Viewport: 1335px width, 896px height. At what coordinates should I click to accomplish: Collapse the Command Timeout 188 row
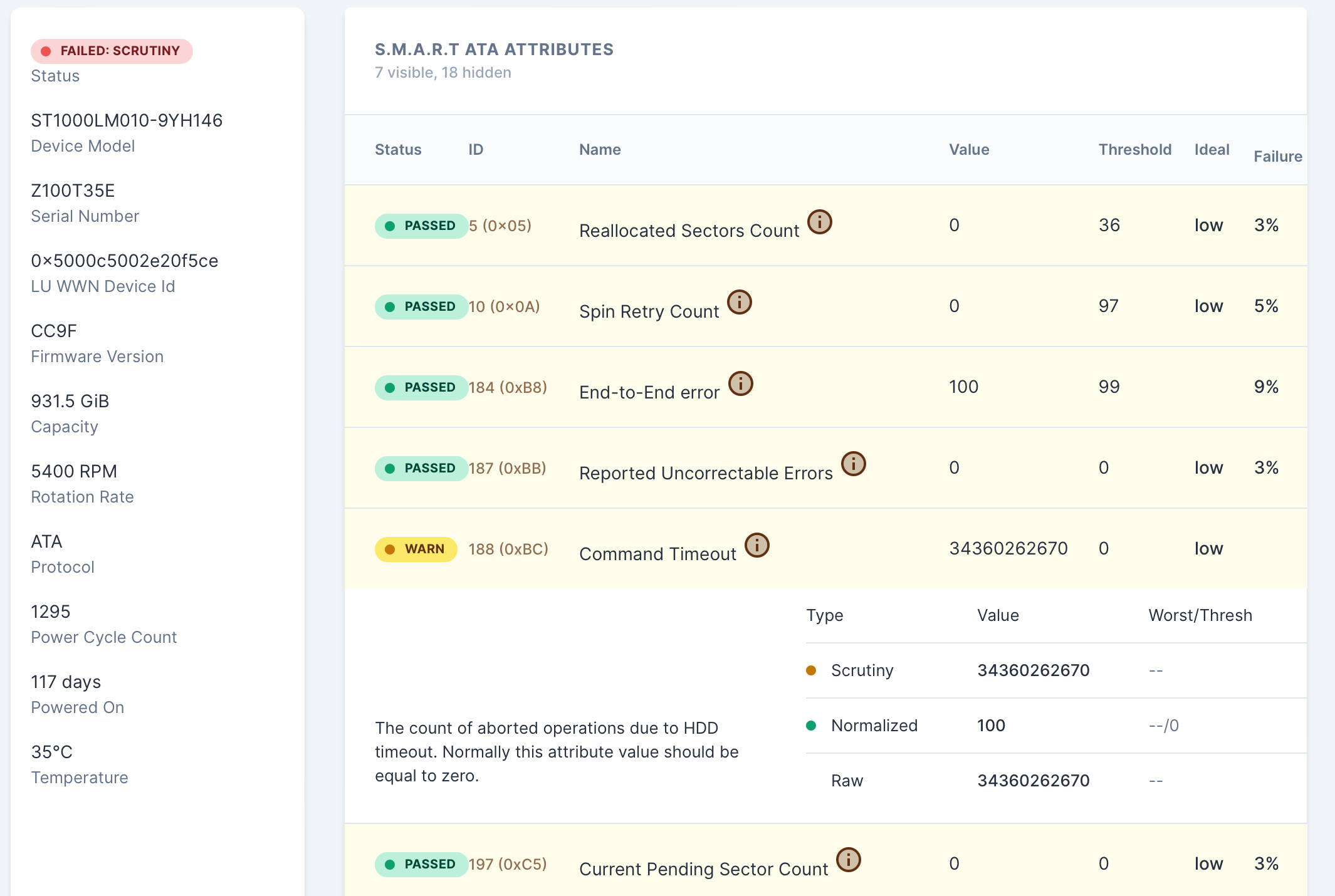[x=657, y=554]
